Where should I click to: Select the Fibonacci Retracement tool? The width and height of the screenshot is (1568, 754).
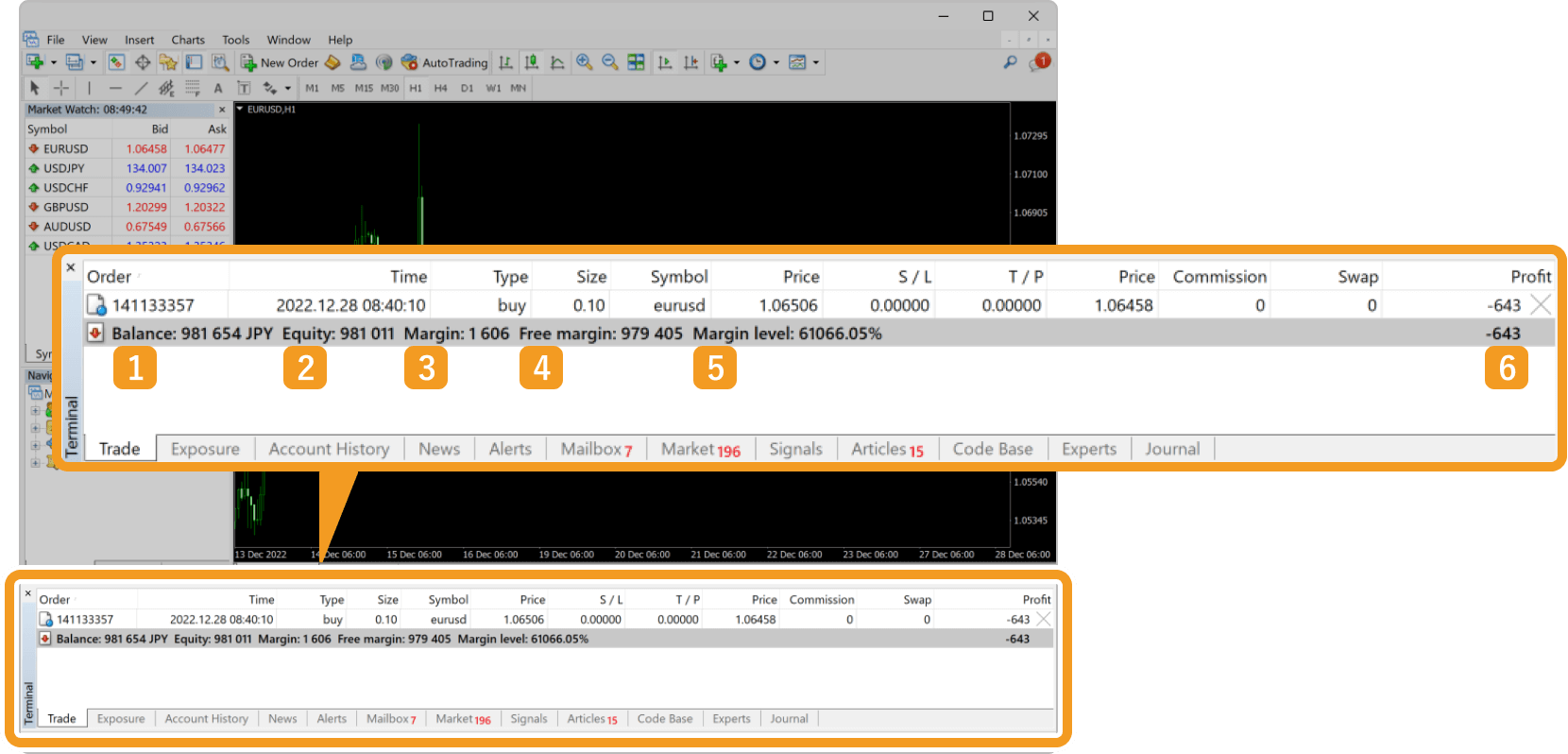coord(193,88)
